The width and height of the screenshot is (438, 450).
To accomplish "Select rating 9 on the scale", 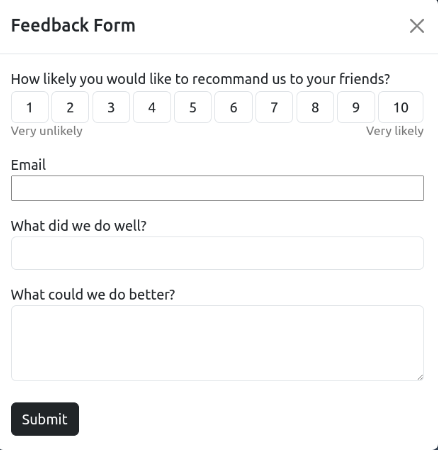I will pos(356,107).
